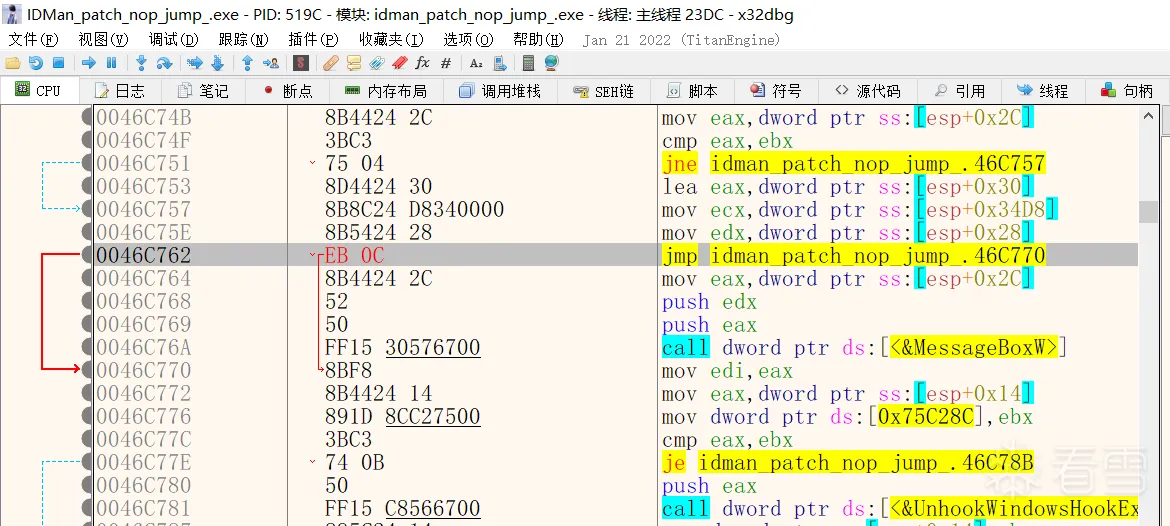Open the 收藏夹(I) menu
Image resolution: width=1170 pixels, height=526 pixels.
coord(391,40)
